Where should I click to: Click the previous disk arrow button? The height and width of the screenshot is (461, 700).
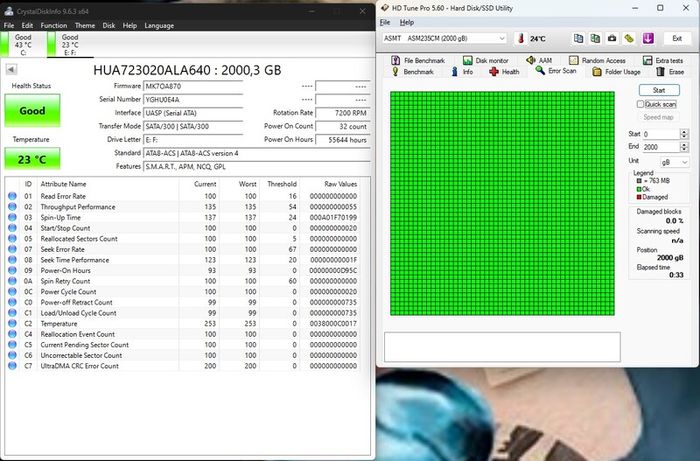tap(11, 69)
